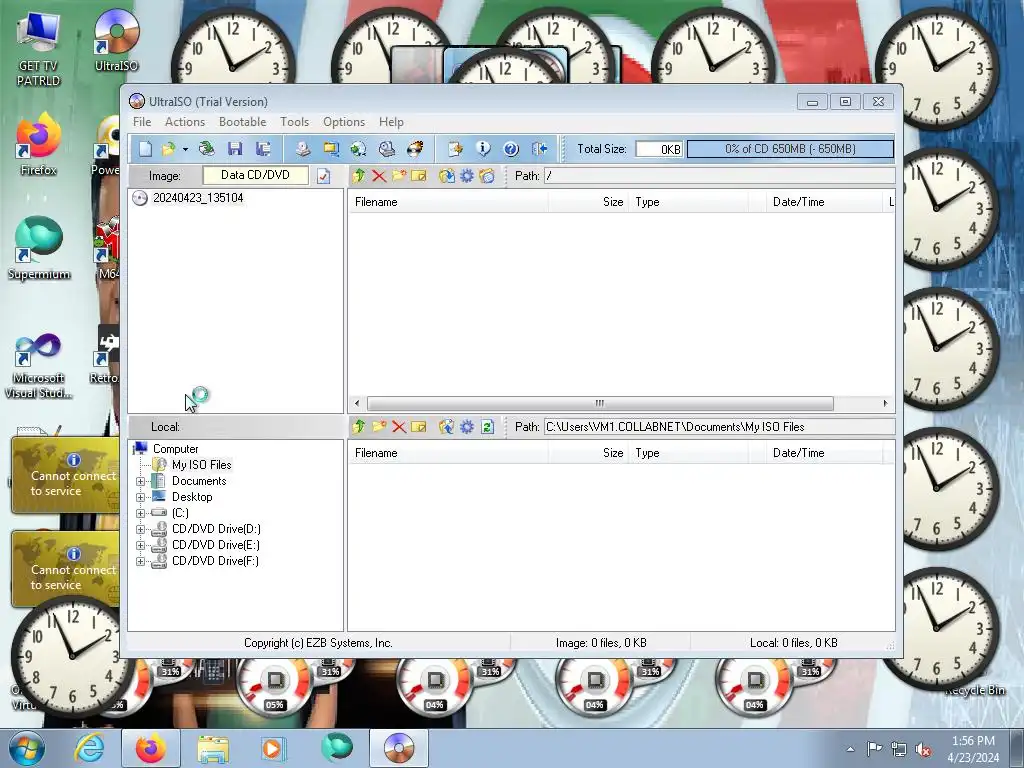This screenshot has height=768, width=1024.
Task: Click the Open CD/DVD icon with green arrow
Action: (x=207, y=149)
